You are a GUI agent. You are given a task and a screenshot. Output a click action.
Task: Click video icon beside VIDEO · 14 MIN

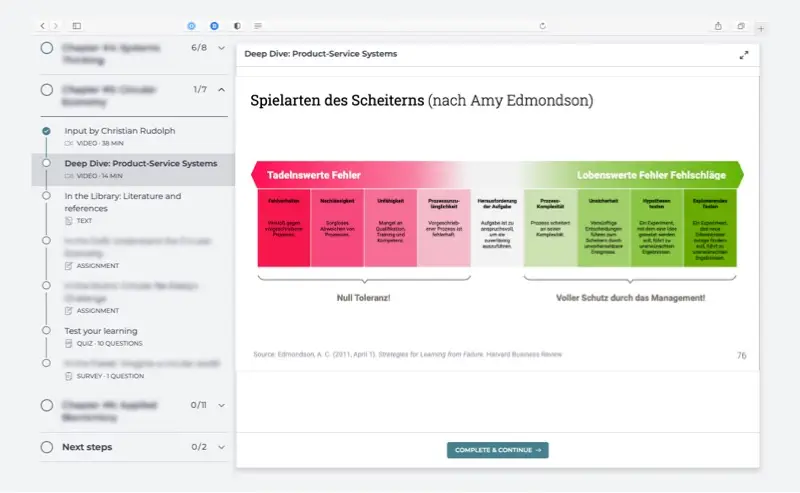coord(69,176)
